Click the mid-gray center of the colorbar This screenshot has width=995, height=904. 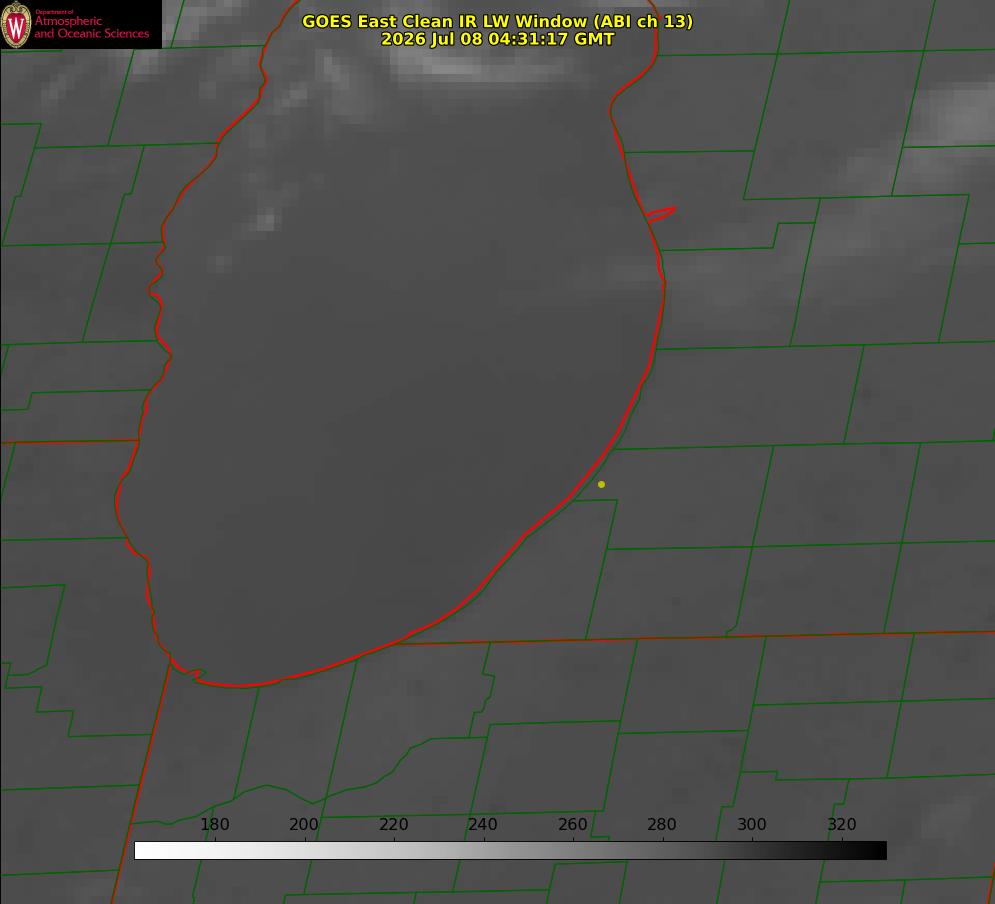pos(510,851)
